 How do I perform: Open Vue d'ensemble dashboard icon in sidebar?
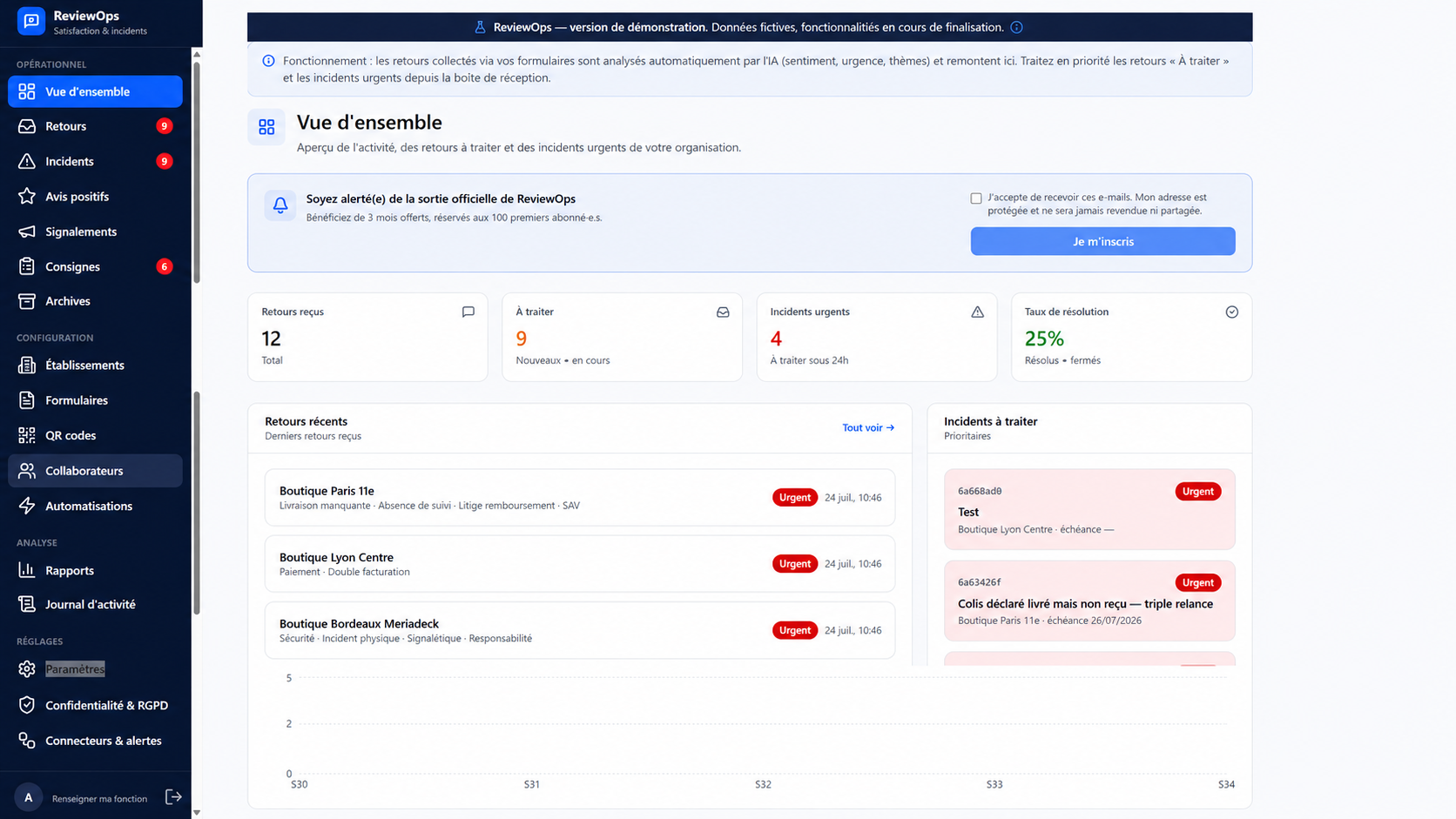tap(27, 91)
